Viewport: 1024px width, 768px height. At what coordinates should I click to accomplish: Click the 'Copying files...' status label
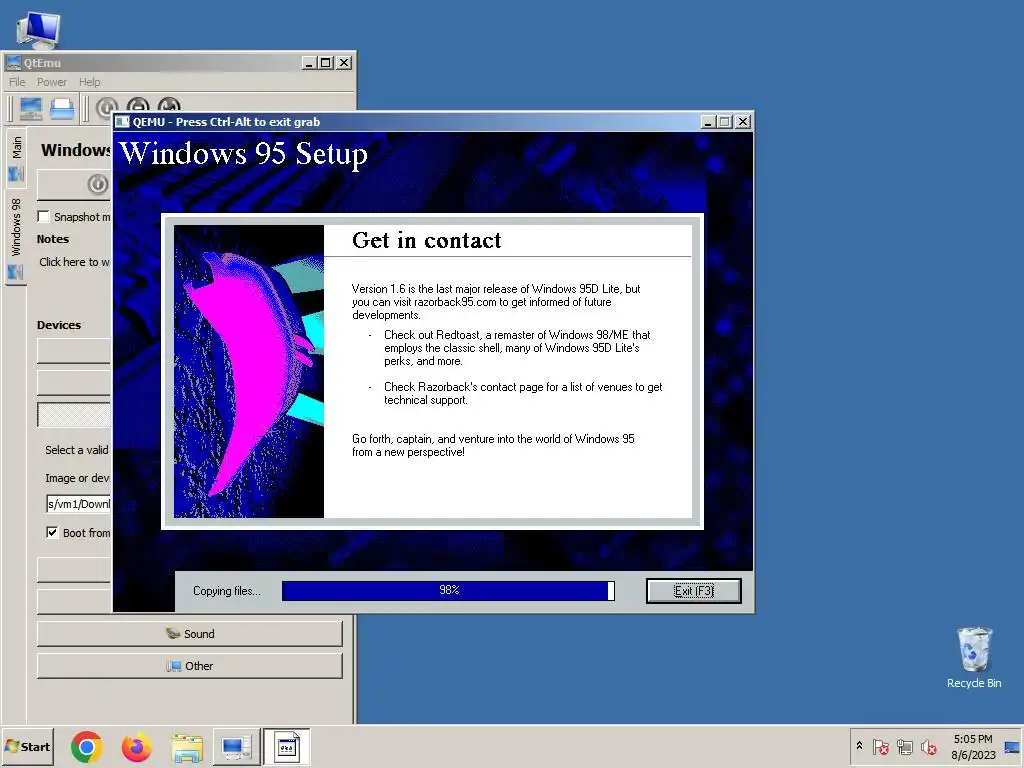tap(227, 590)
